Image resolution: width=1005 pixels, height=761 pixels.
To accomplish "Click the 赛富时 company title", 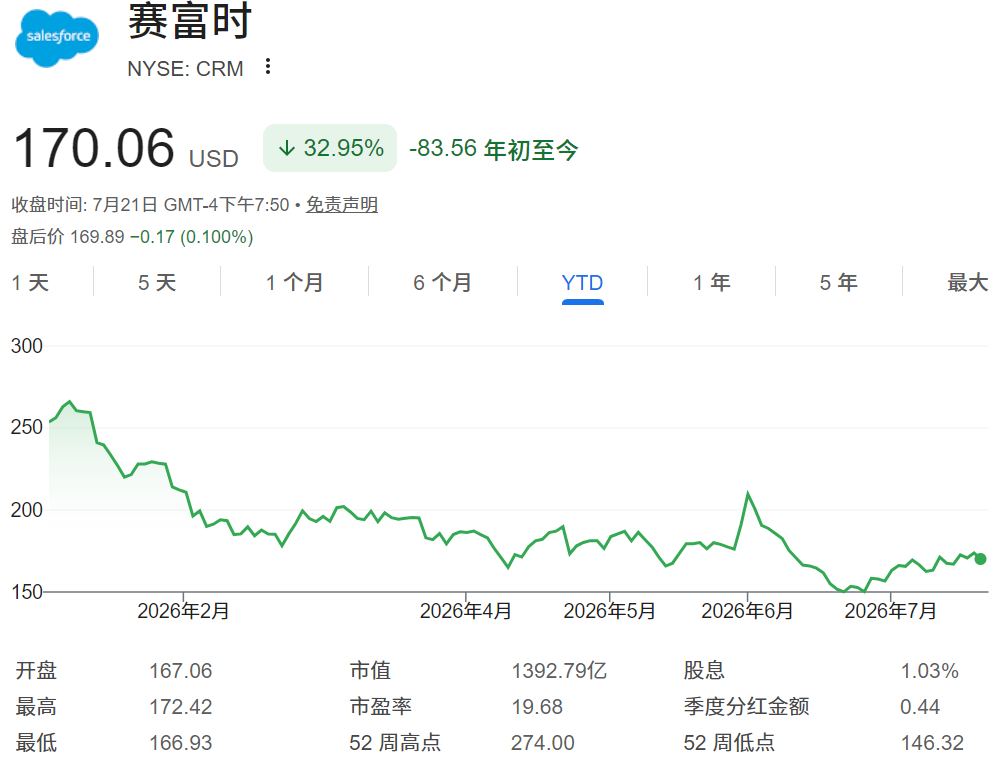I will pos(189,21).
